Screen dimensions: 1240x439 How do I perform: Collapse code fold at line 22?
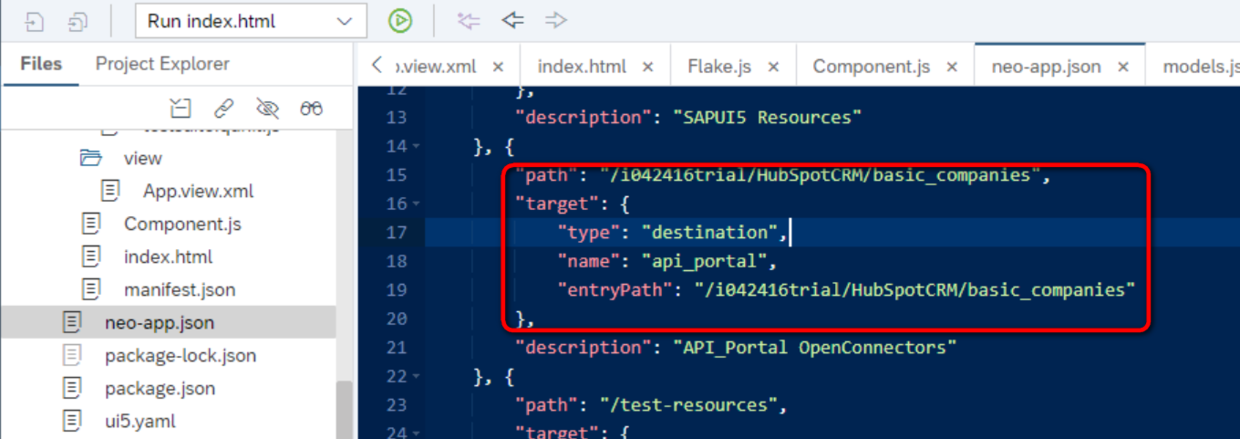point(415,377)
